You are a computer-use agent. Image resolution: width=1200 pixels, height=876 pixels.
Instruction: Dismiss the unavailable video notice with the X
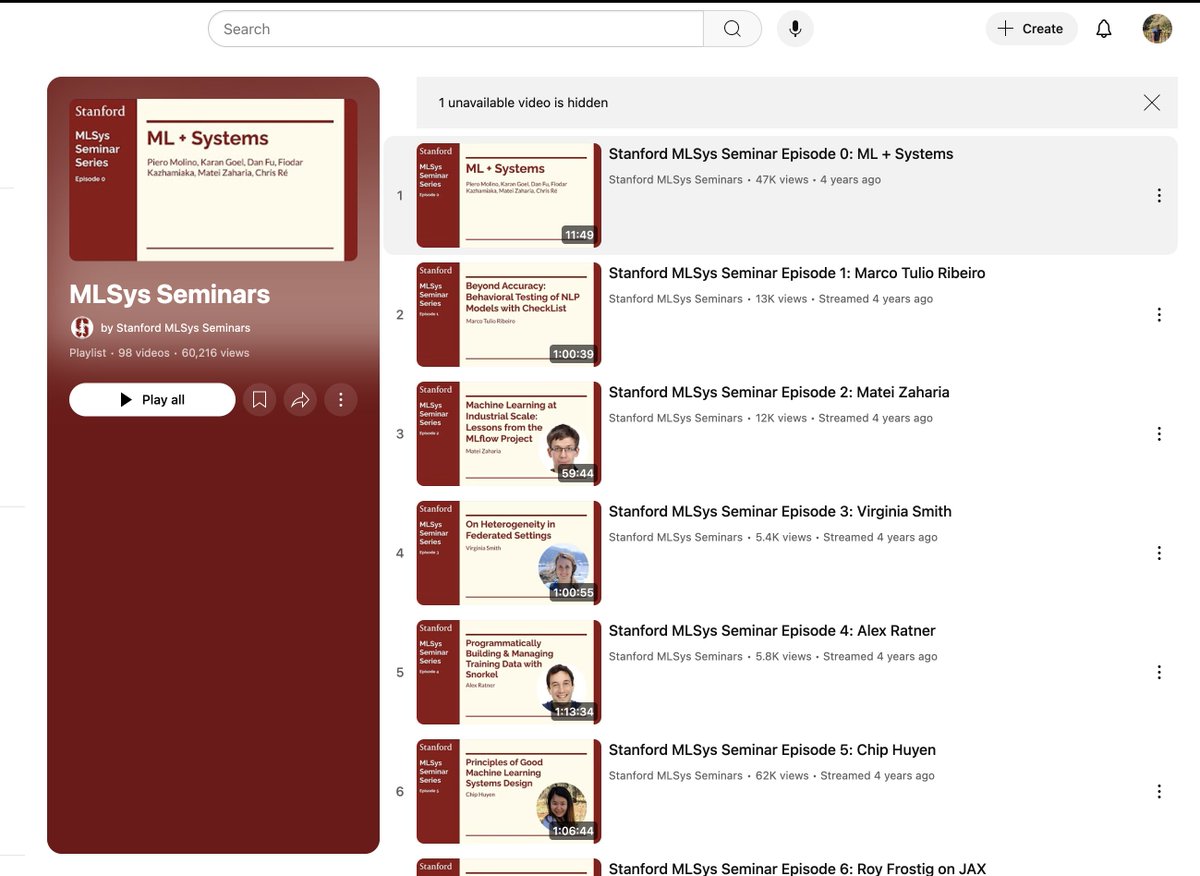1151,102
